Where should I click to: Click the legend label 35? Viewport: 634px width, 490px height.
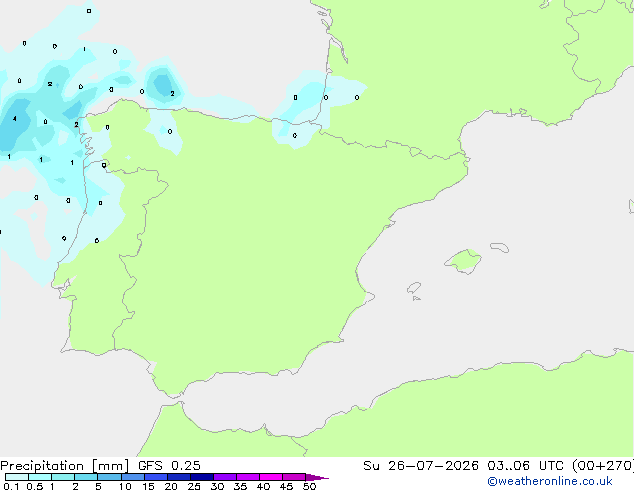240,486
